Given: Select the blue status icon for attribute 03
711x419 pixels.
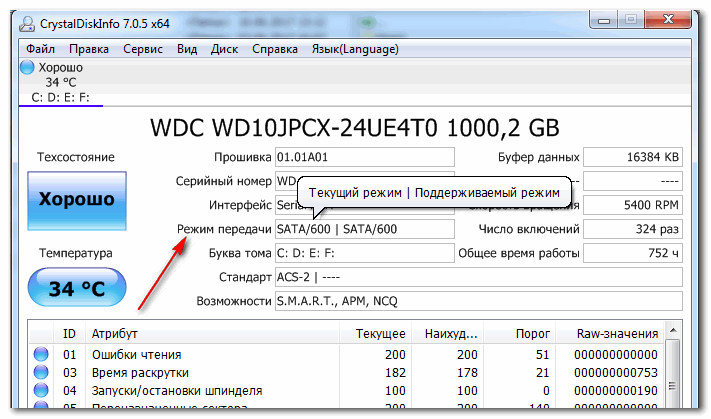Looking at the screenshot, I should 41,372.
